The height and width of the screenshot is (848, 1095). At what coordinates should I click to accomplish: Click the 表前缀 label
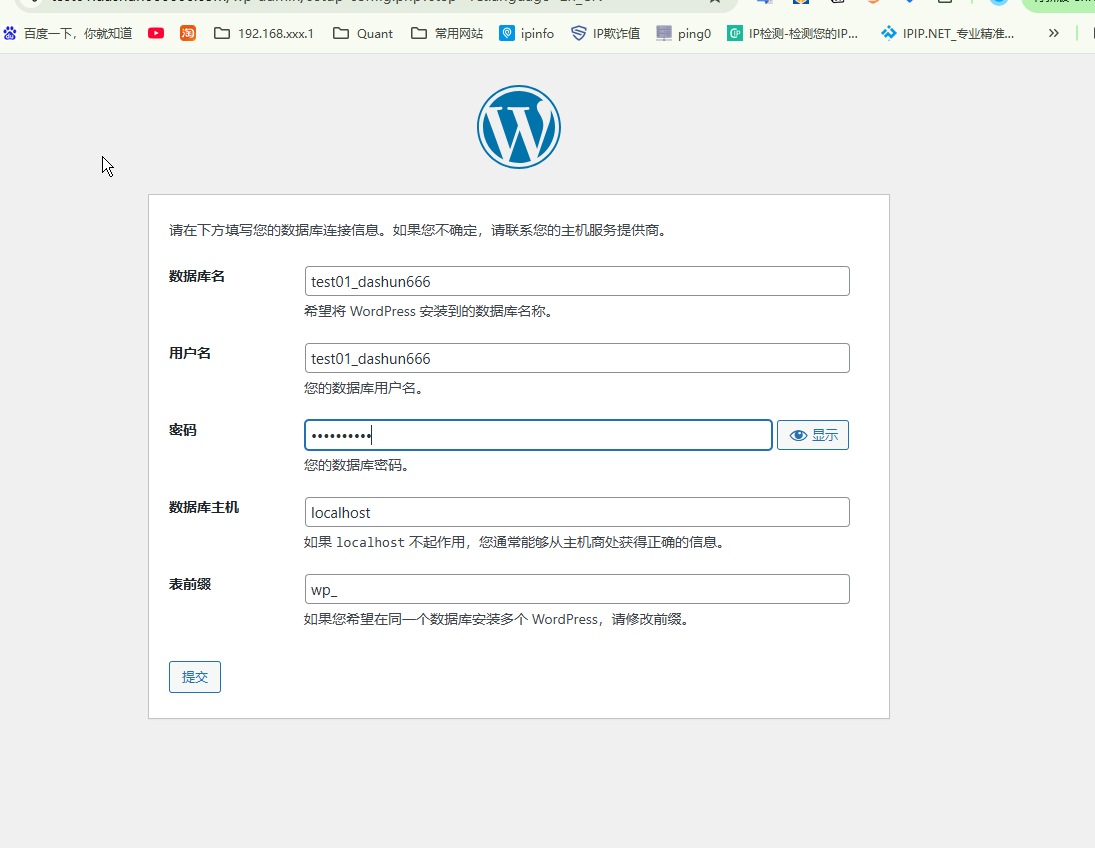190,584
